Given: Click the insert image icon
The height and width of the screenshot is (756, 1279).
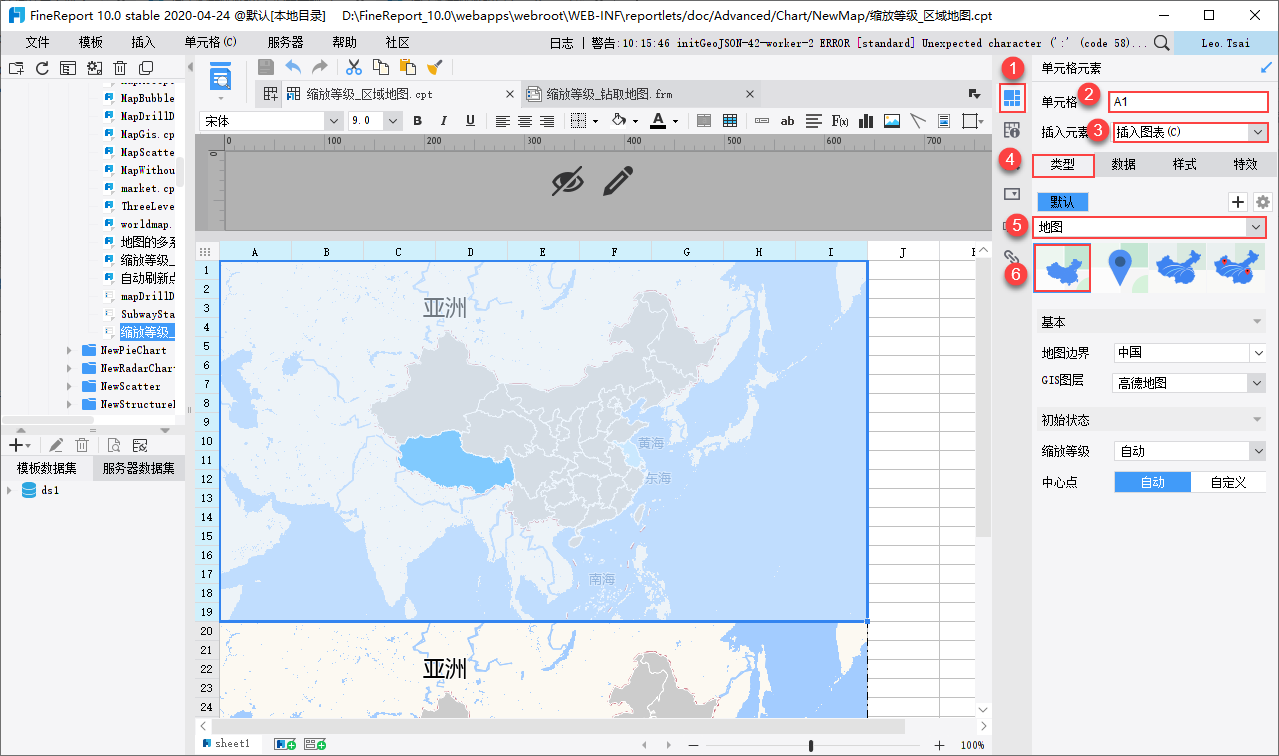Looking at the screenshot, I should click(x=892, y=121).
